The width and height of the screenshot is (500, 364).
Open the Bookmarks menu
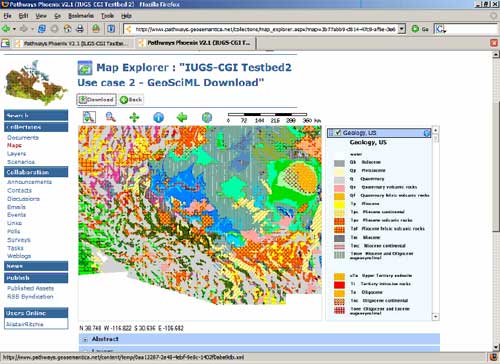[81, 16]
